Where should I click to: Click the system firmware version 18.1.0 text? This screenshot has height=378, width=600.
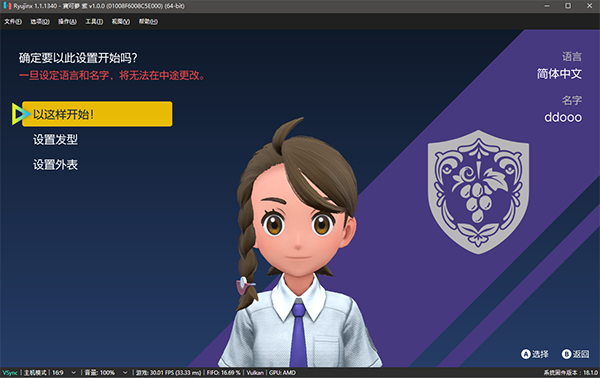570,373
